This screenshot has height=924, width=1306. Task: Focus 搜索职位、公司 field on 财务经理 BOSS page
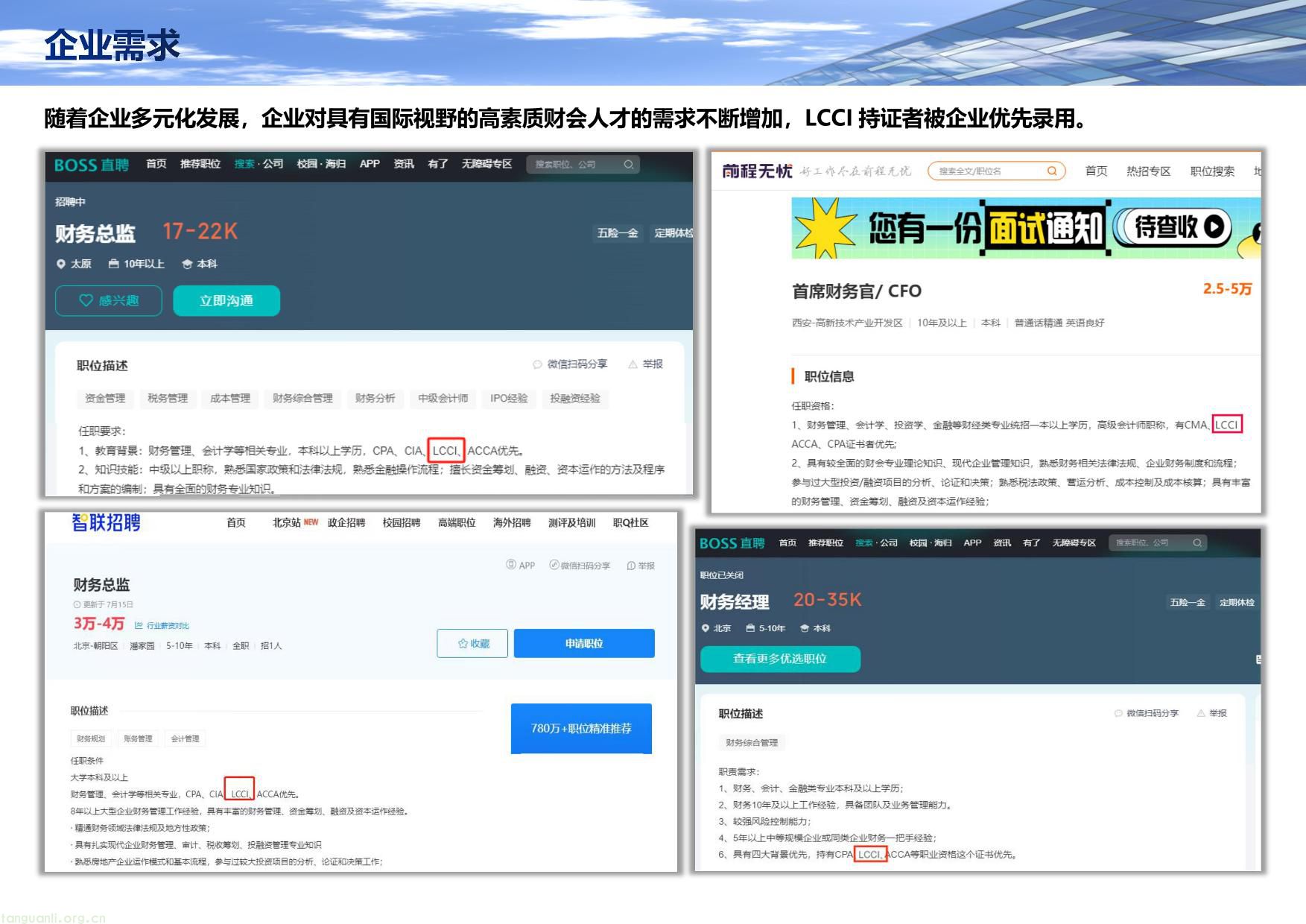tap(1157, 542)
